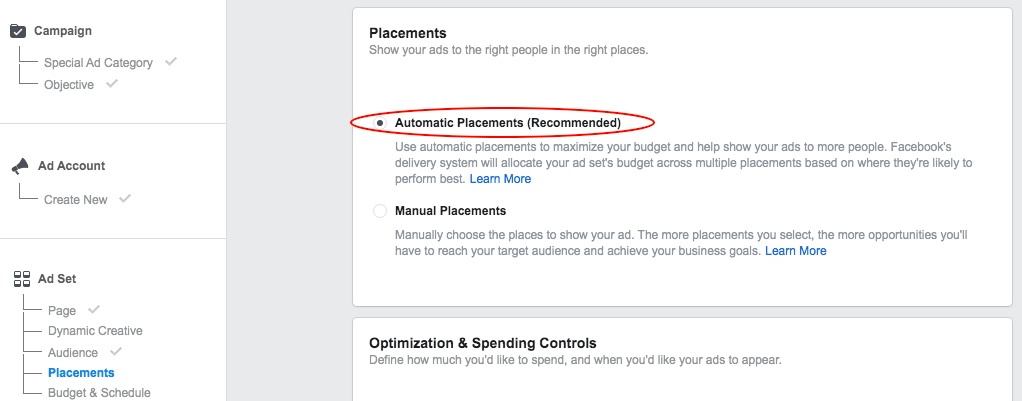This screenshot has width=1022, height=401.
Task: Navigate to the Objective step
Action: pos(69,85)
